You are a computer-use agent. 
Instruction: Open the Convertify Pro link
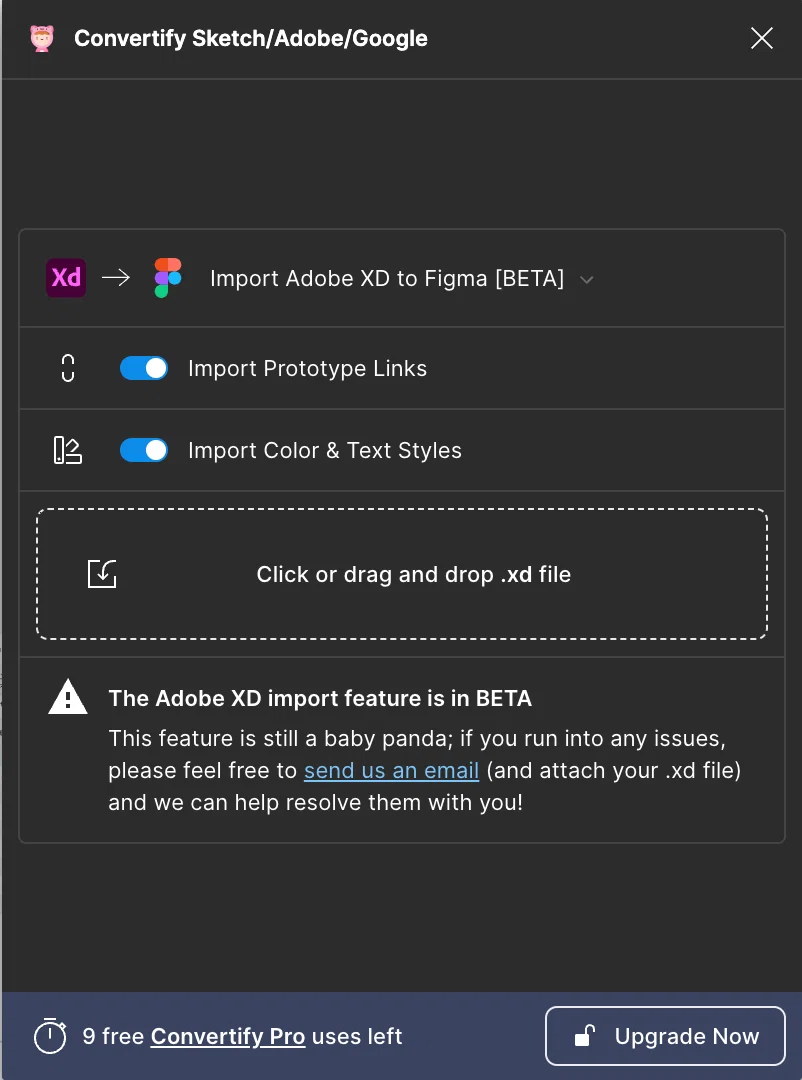[228, 1036]
